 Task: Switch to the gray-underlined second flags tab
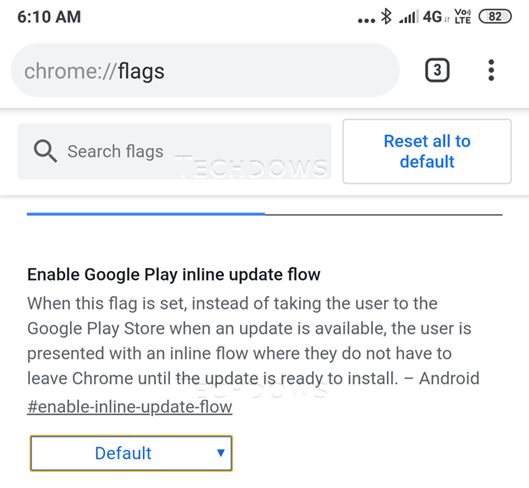(384, 214)
